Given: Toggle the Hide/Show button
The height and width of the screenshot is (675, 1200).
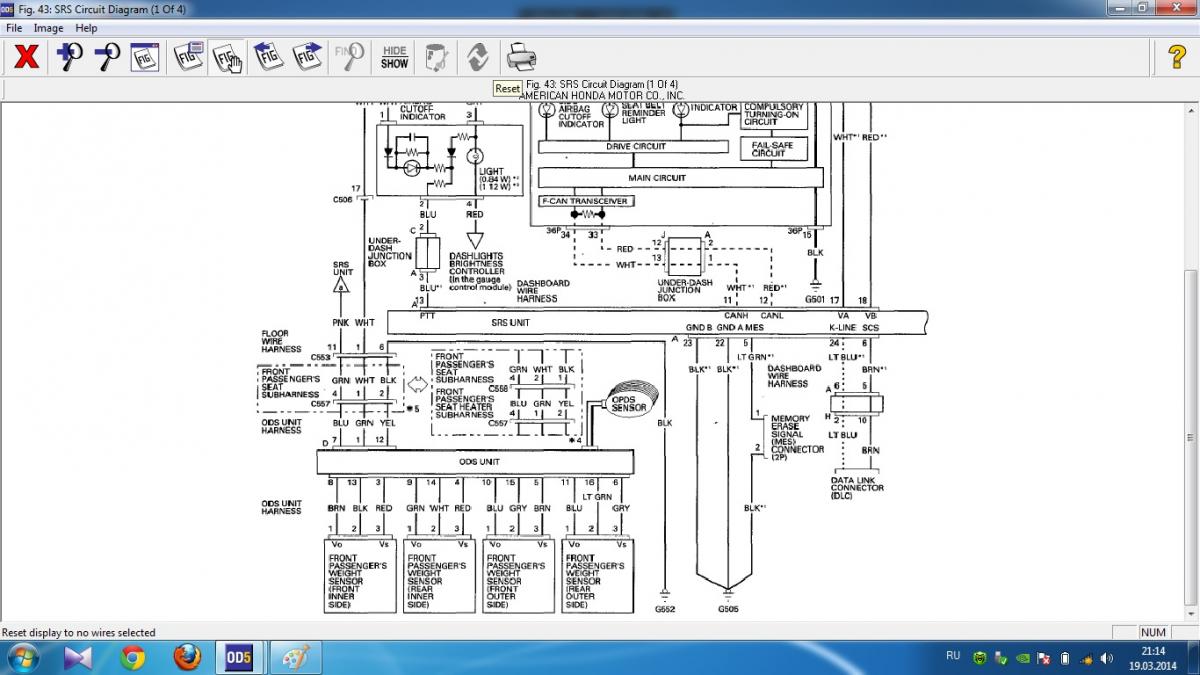Looking at the screenshot, I should 394,57.
